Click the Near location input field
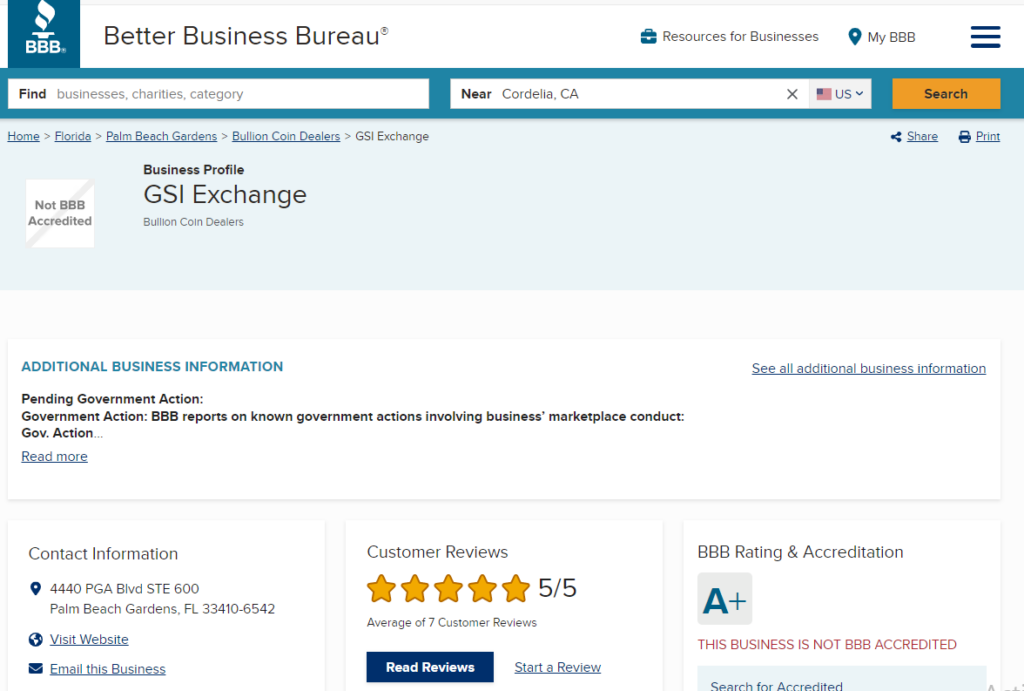The width and height of the screenshot is (1024, 691). pyautogui.click(x=630, y=94)
